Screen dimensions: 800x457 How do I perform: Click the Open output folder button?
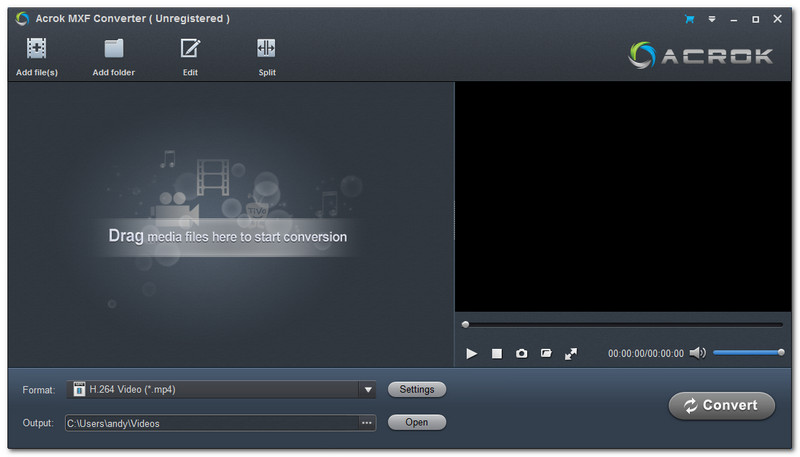417,422
